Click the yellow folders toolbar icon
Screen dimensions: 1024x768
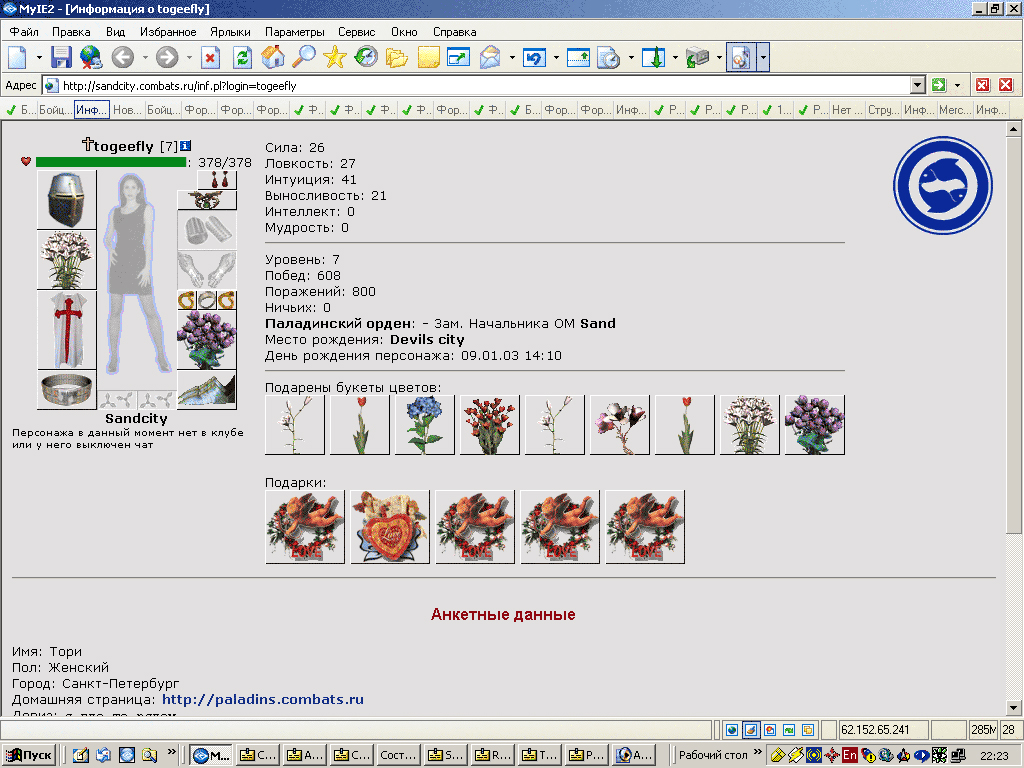pos(396,57)
